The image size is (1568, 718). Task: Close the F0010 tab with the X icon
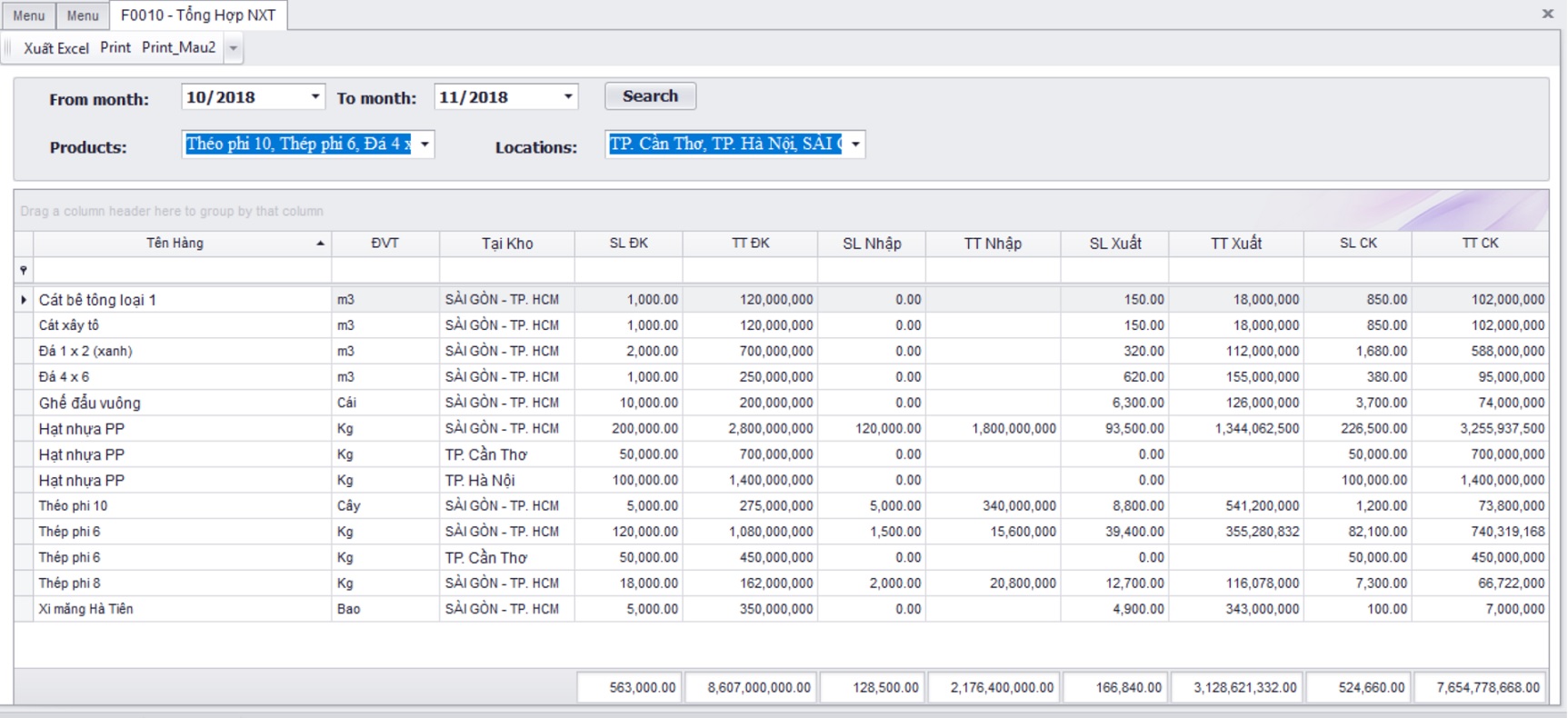[1547, 14]
